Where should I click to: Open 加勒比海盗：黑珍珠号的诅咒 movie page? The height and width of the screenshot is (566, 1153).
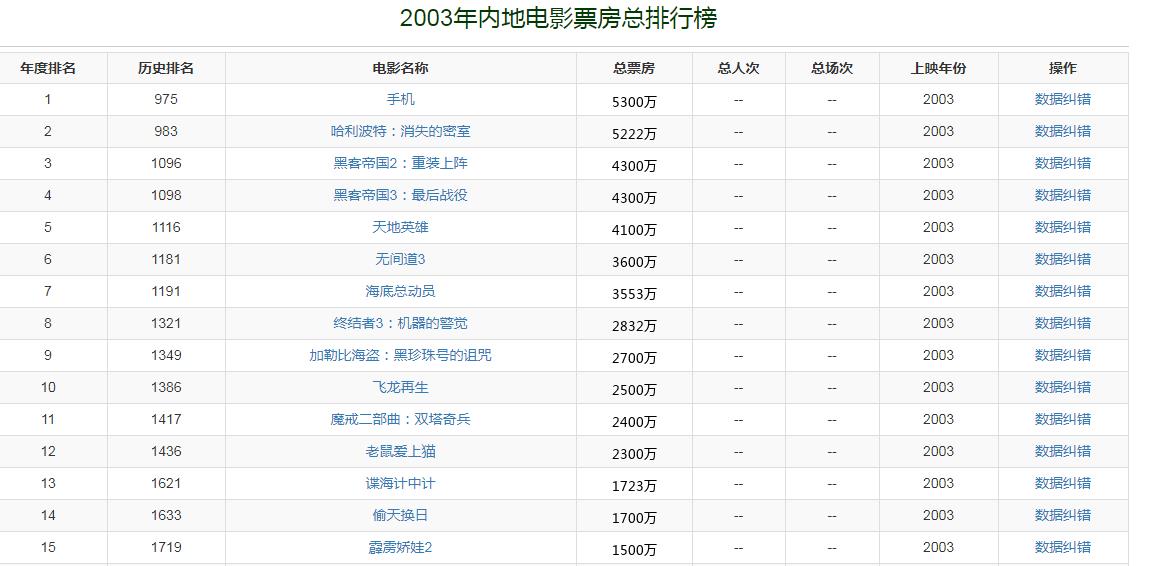pyautogui.click(x=400, y=355)
